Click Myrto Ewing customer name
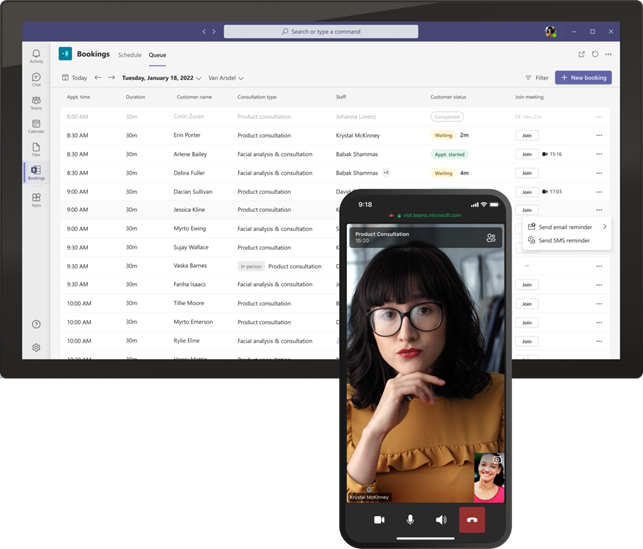 tap(189, 228)
